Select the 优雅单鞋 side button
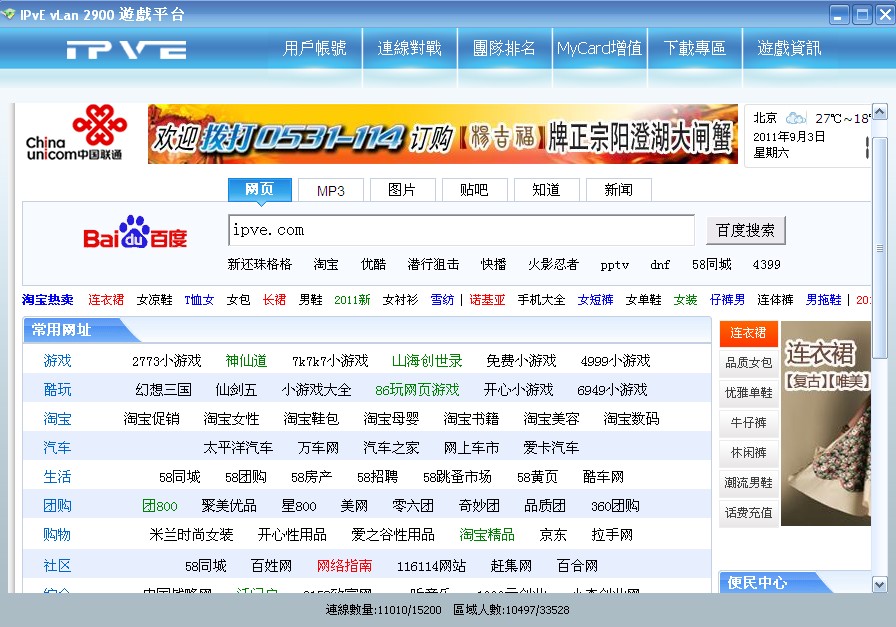The height and width of the screenshot is (627, 896). pyautogui.click(x=749, y=393)
